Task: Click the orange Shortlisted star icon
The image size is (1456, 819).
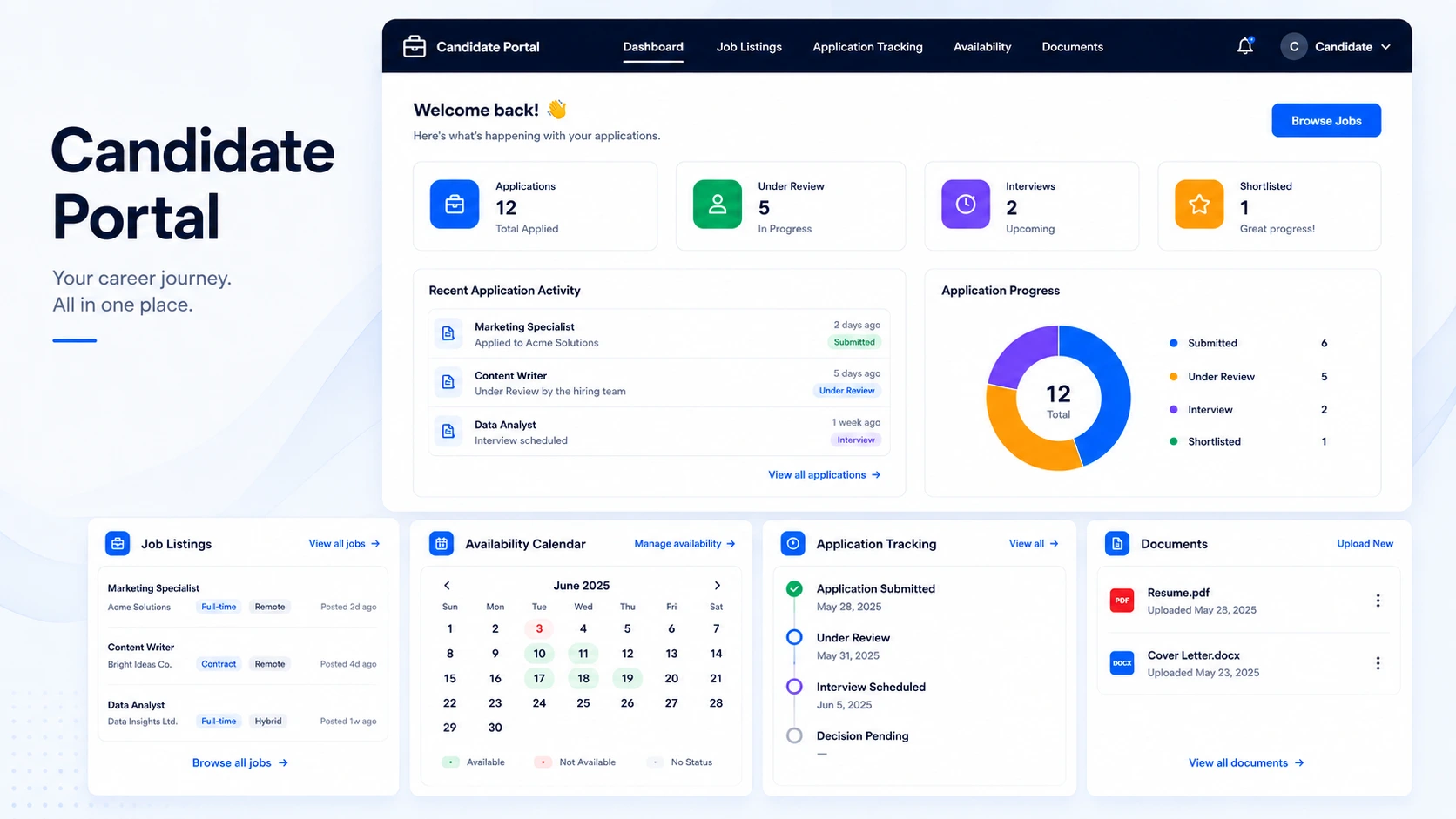Action: pos(1199,205)
